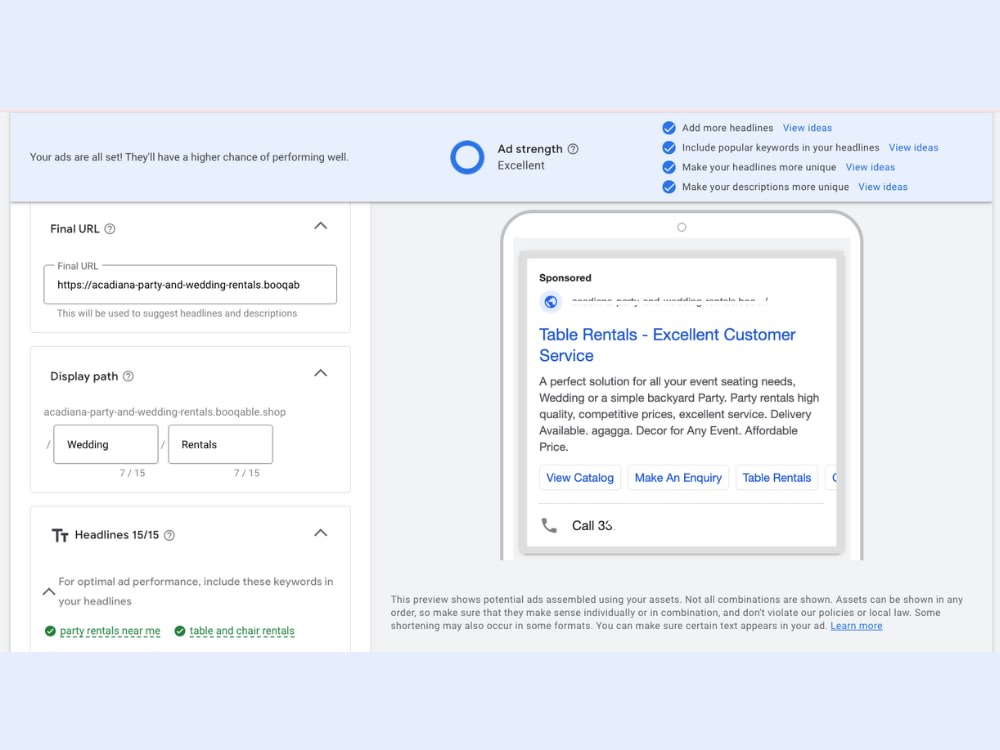
Task: Open View ideas for unique headlines
Action: pyautogui.click(x=870, y=167)
